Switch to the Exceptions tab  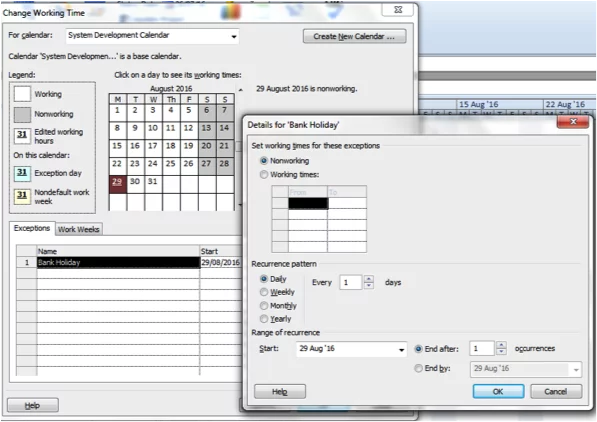click(32, 228)
